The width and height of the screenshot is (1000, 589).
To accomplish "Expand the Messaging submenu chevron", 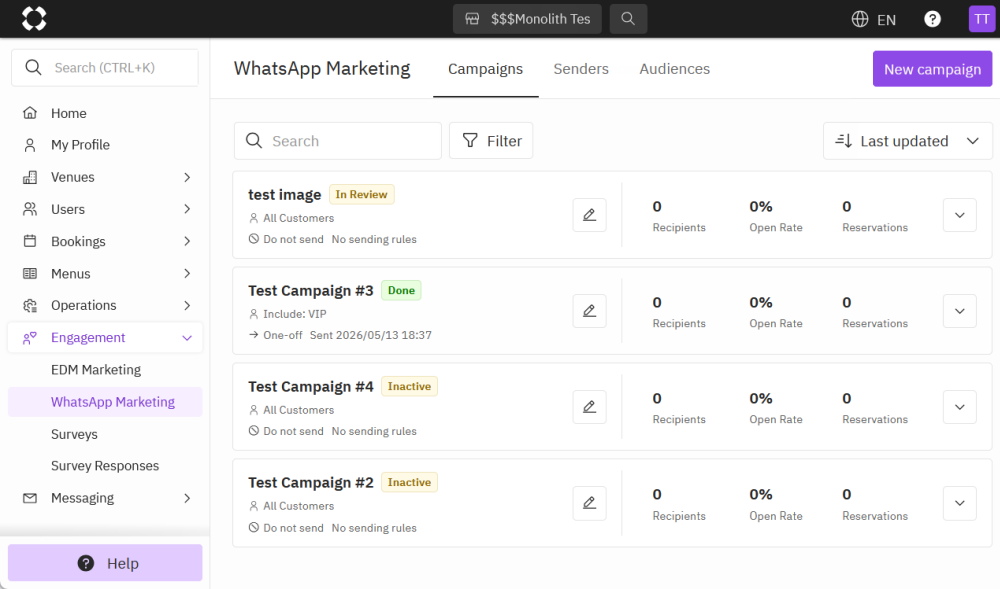I will click(x=187, y=498).
